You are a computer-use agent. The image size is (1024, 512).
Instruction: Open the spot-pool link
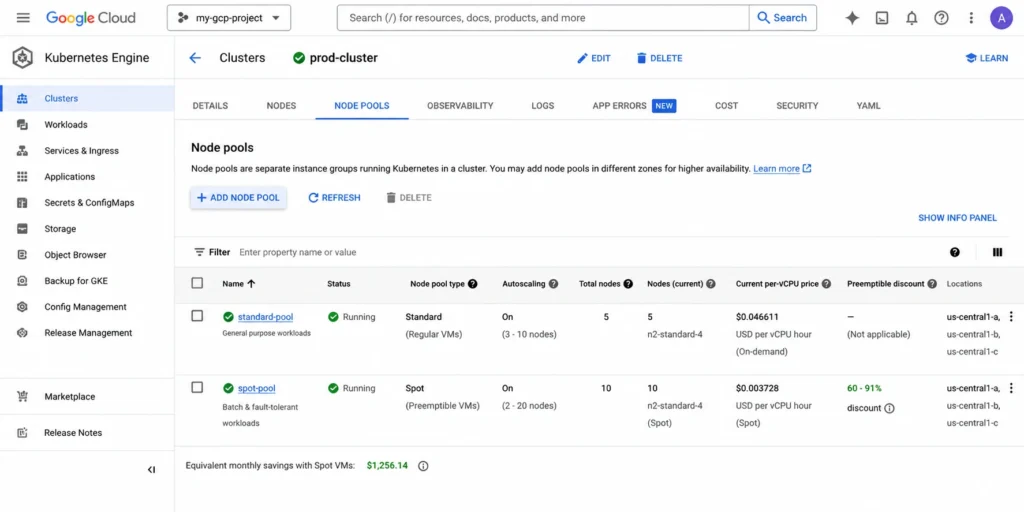coord(257,389)
